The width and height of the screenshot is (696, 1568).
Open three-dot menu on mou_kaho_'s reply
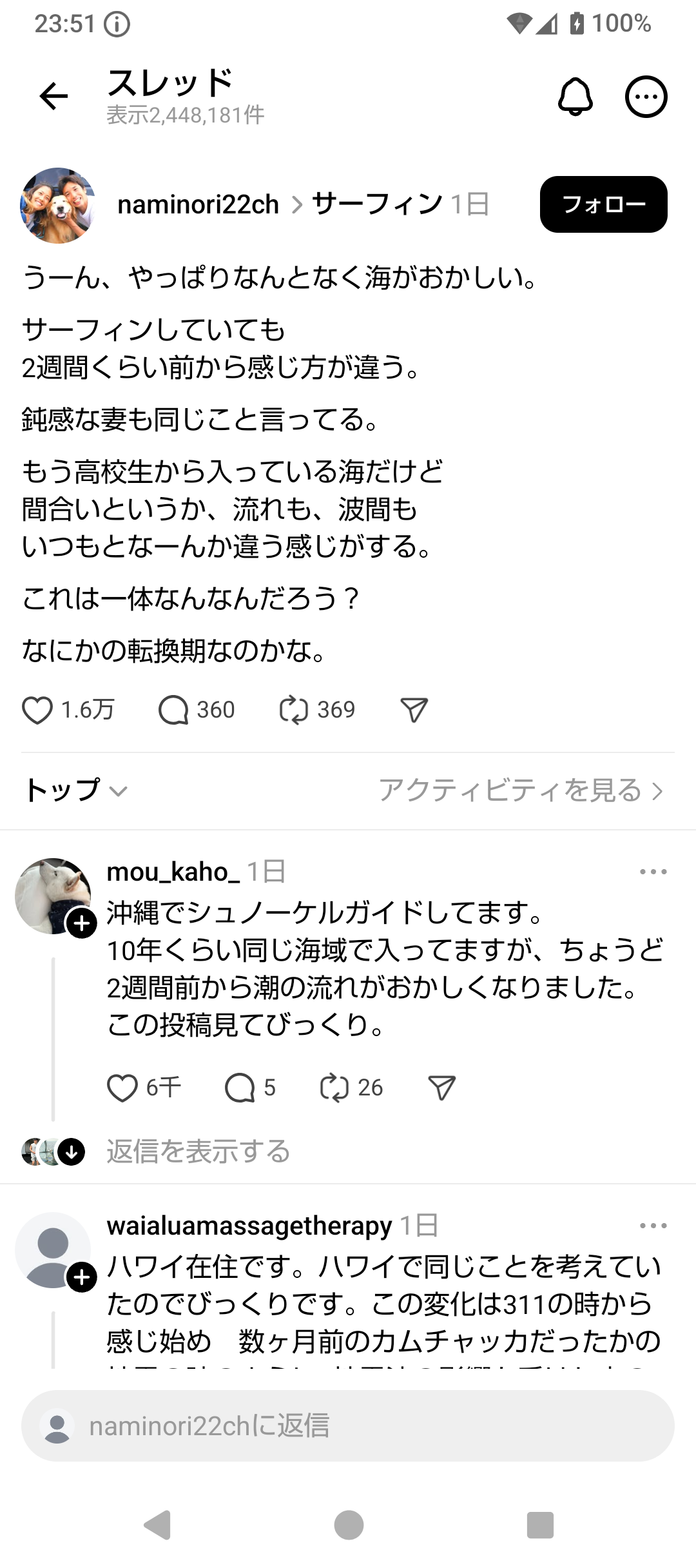pos(653,872)
